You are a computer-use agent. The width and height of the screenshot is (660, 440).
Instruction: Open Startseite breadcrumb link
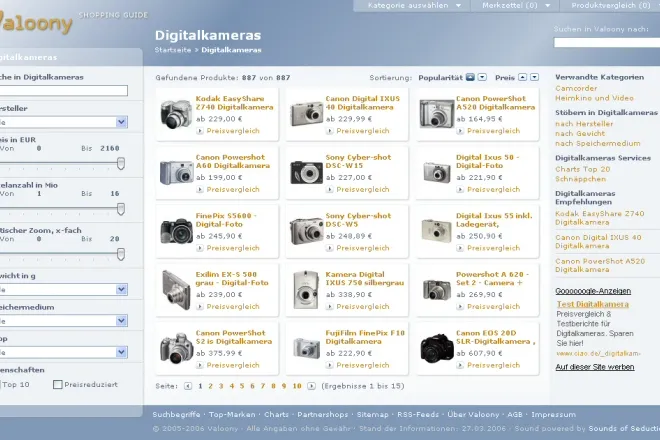173,50
